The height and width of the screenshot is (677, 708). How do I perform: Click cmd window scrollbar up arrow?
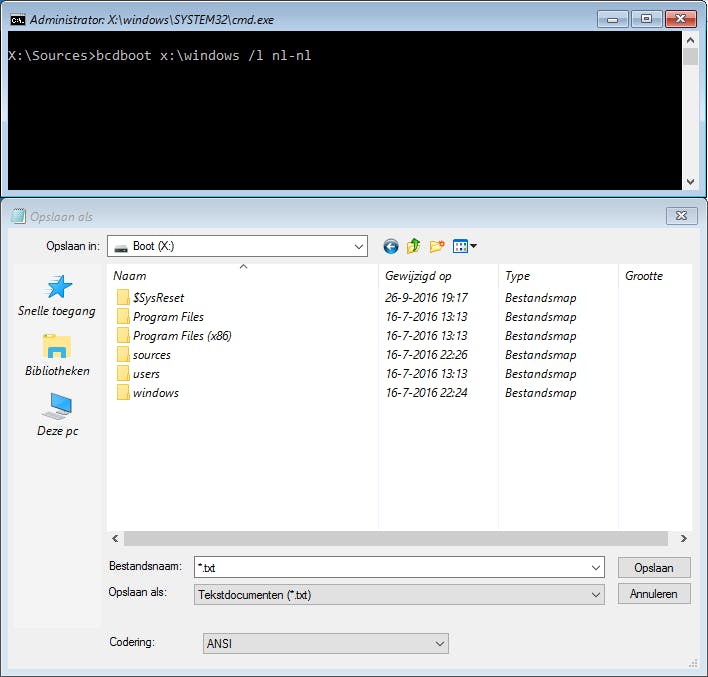pos(690,40)
